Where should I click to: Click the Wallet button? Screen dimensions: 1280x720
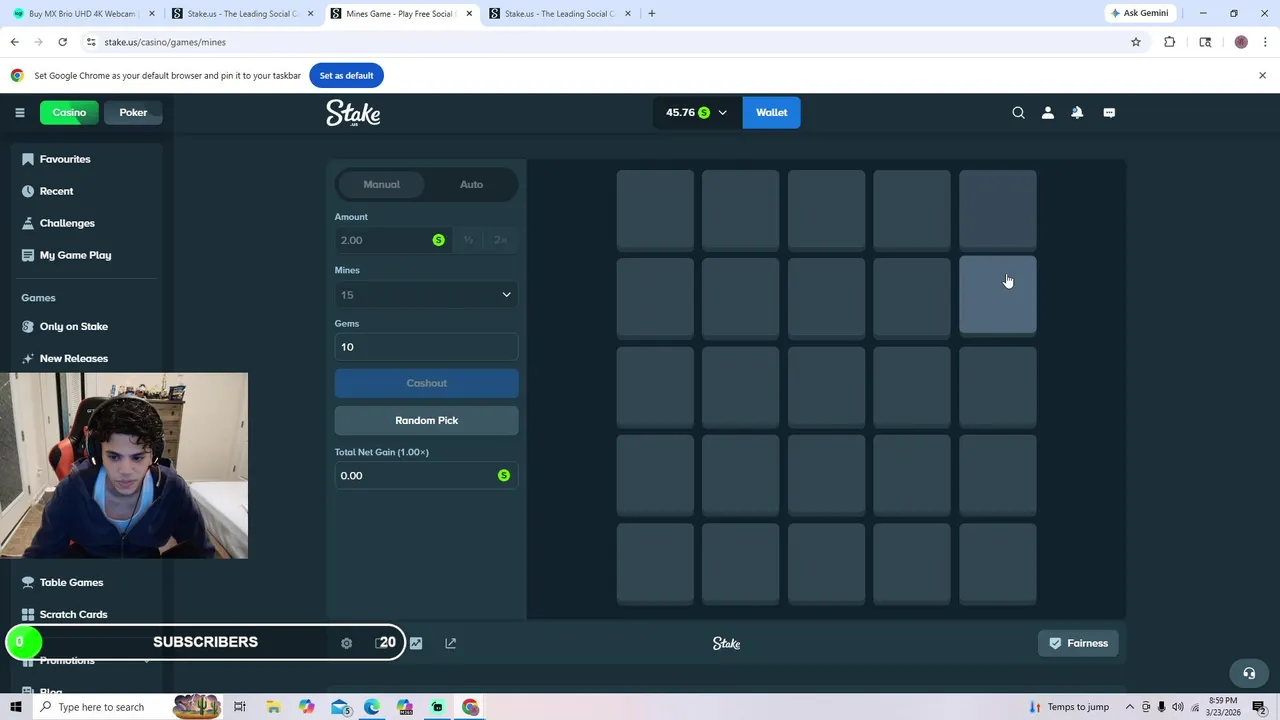point(771,113)
